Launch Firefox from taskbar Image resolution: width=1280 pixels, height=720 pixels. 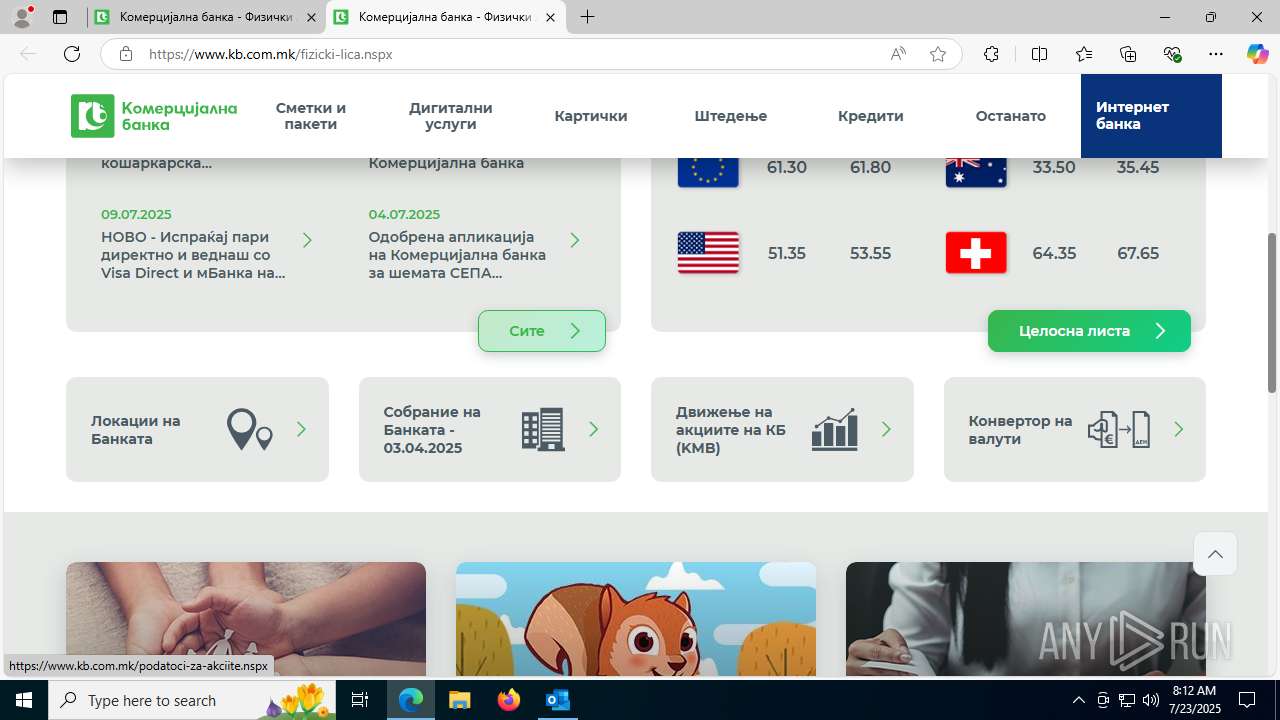click(x=509, y=700)
